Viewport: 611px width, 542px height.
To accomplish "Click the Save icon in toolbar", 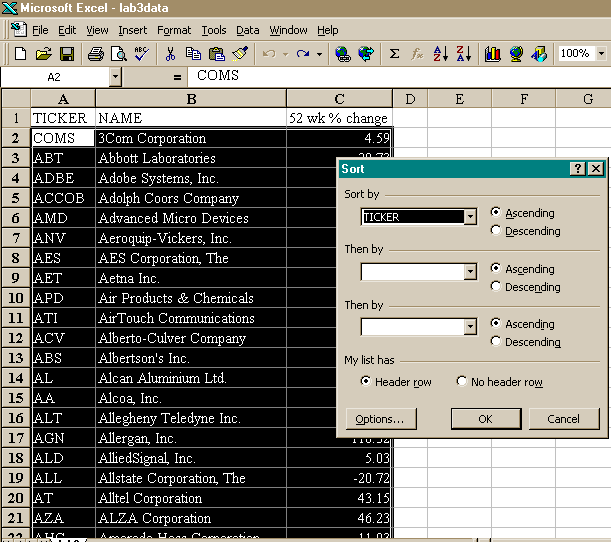I will pos(67,54).
